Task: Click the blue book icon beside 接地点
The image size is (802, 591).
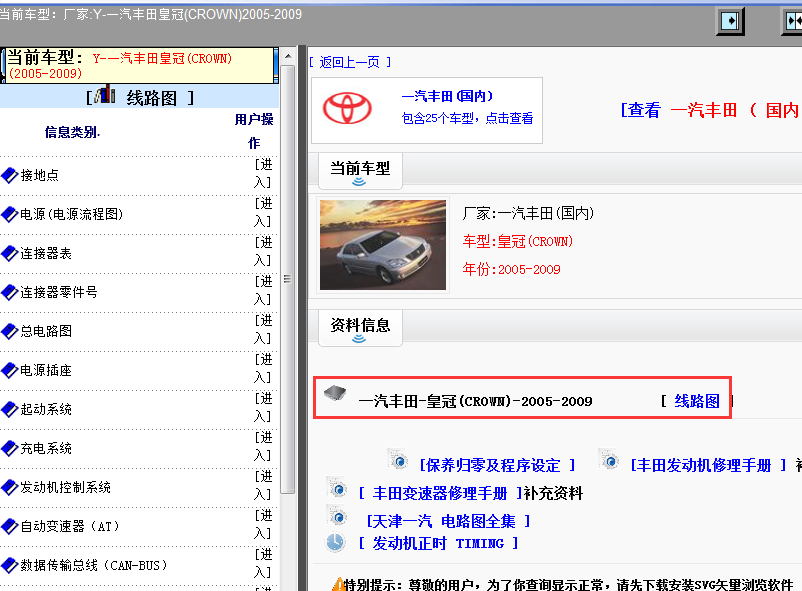Action: tap(10, 176)
